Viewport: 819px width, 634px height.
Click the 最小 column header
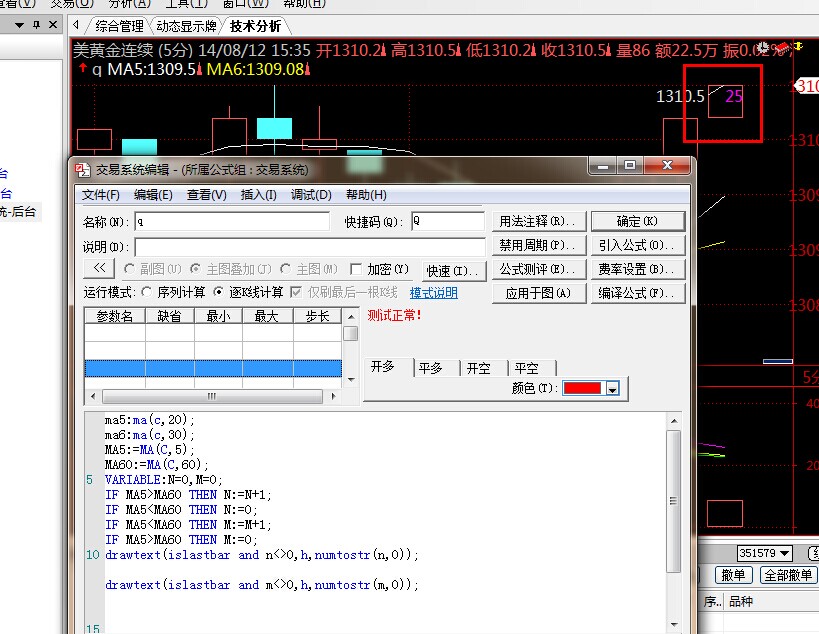(x=218, y=316)
